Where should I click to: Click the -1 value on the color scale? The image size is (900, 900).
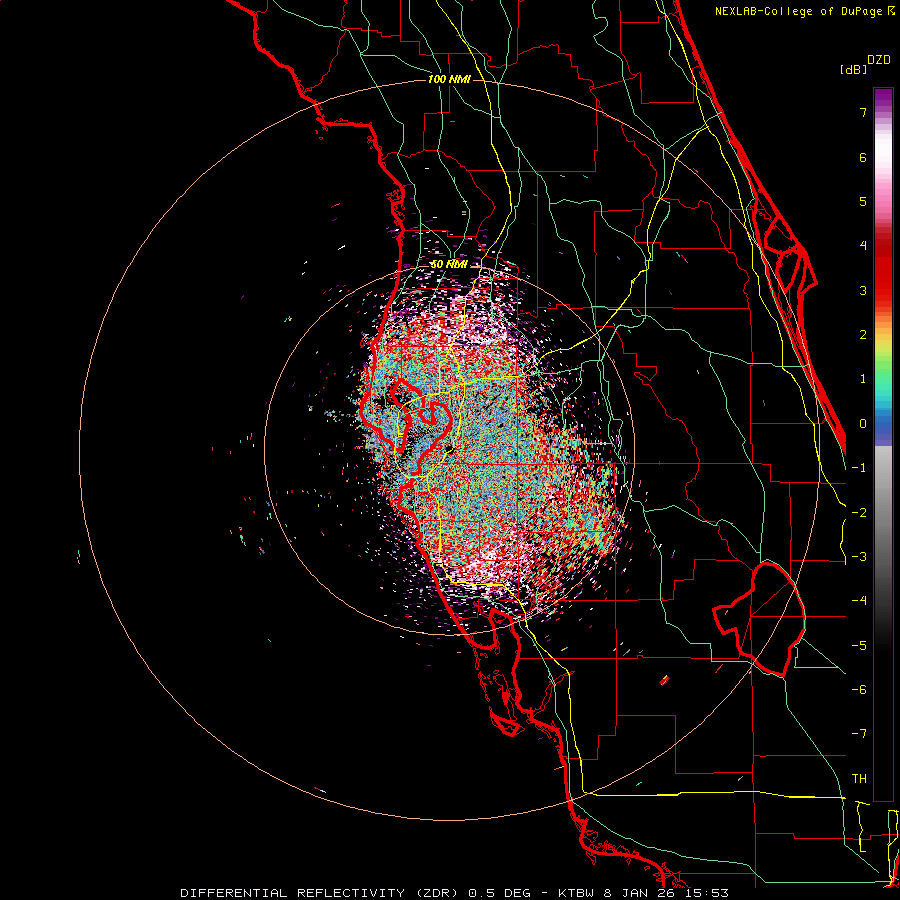[859, 468]
